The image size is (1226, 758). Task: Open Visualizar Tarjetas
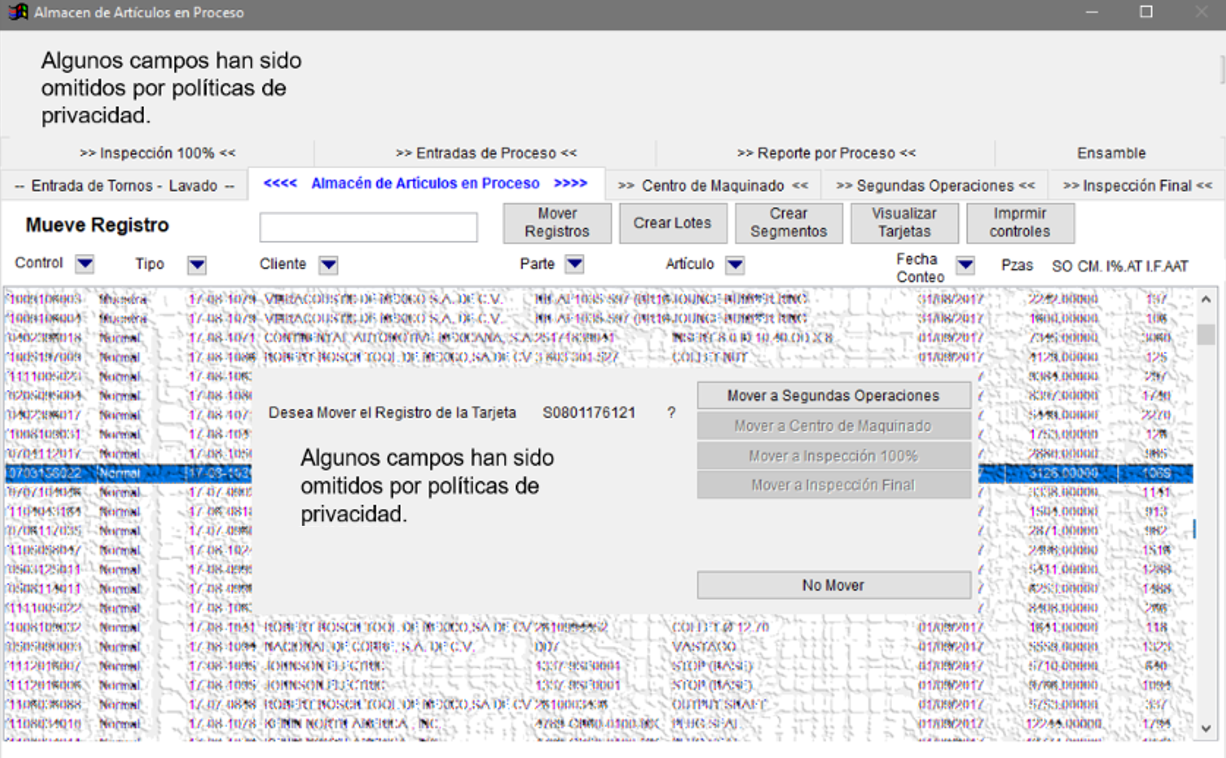click(x=904, y=223)
